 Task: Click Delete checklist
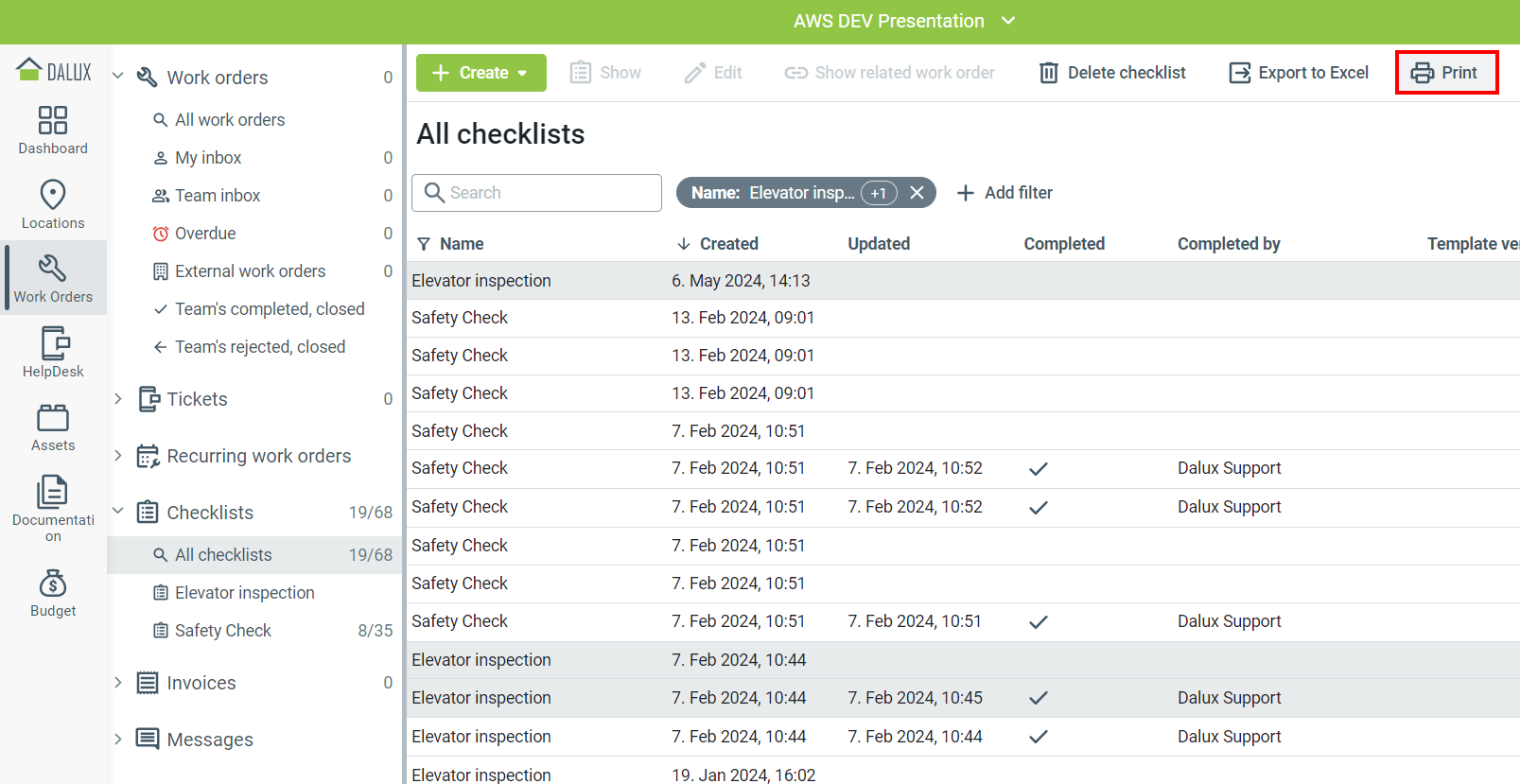point(1112,73)
